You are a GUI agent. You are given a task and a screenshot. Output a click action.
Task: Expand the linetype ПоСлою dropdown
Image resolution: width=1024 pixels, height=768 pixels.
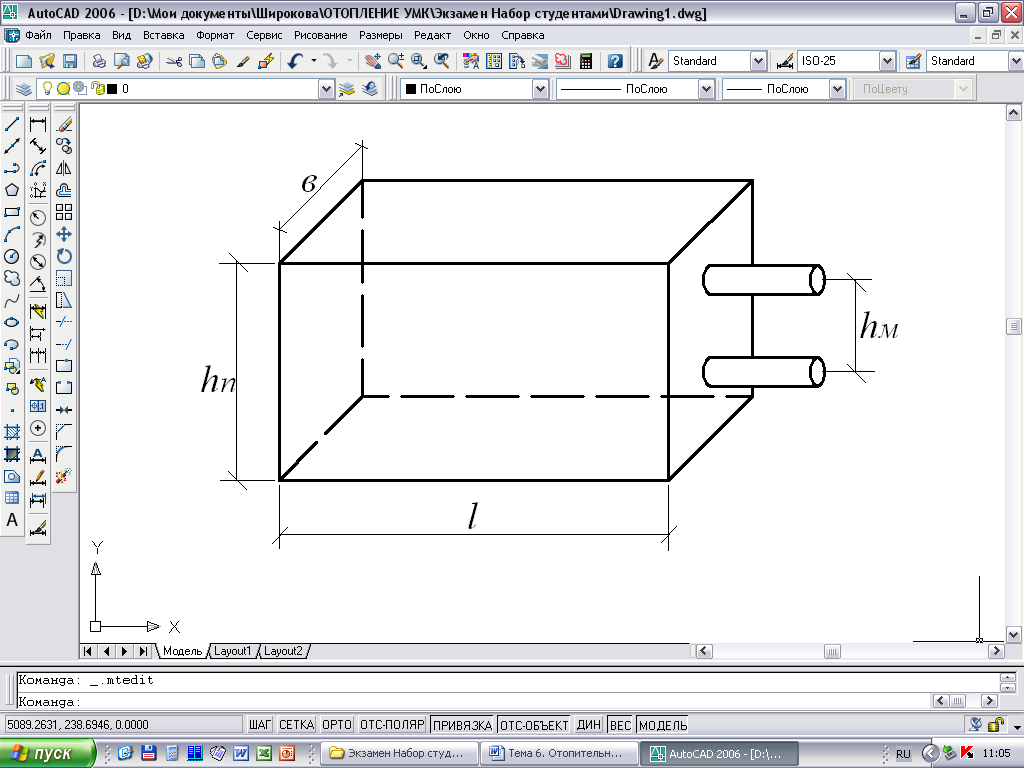[706, 89]
